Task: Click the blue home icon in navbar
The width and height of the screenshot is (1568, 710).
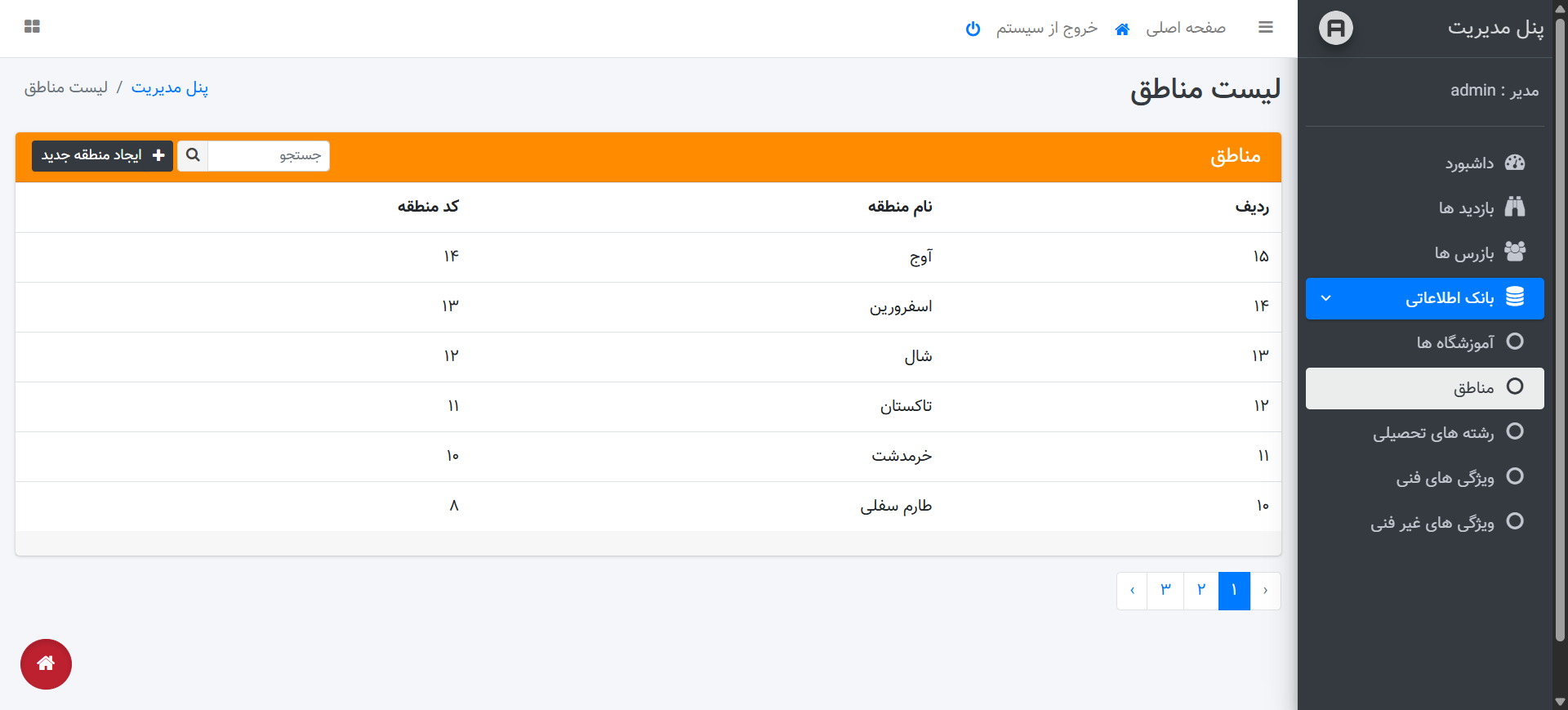Action: tap(1122, 29)
